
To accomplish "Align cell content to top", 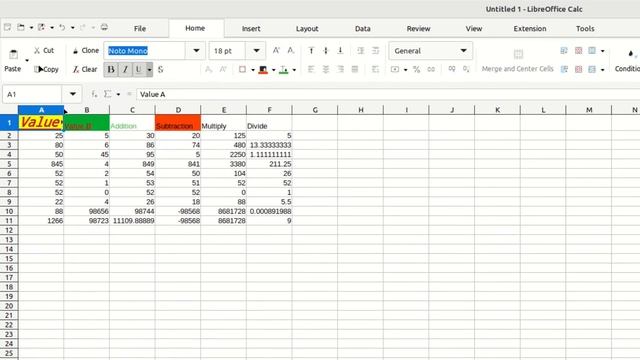I will [311, 51].
